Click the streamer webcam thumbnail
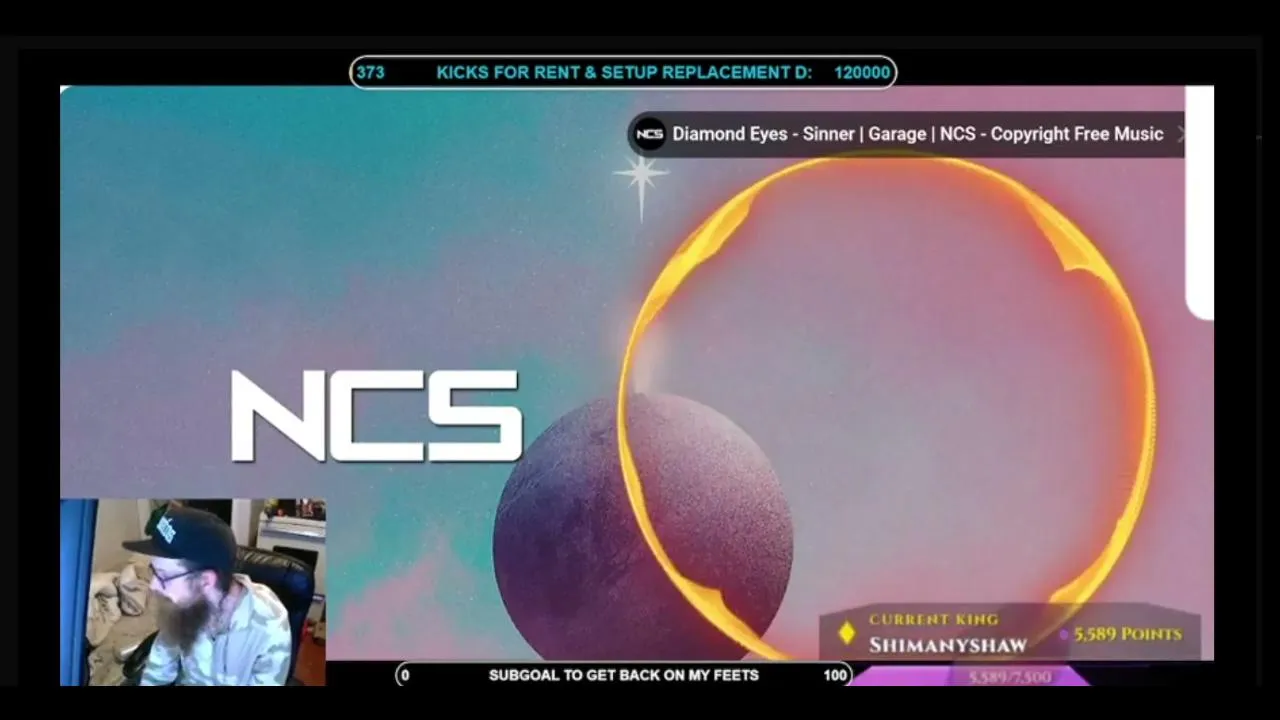Screen dimensions: 1280x720 193,592
